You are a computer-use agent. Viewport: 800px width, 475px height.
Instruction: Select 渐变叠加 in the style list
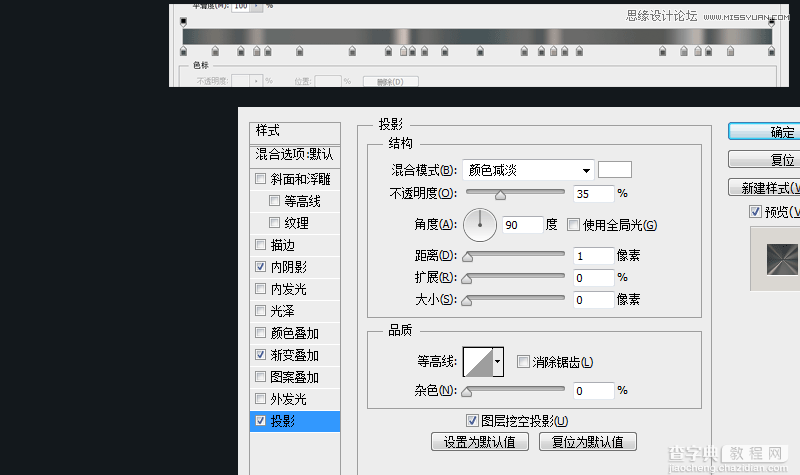pyautogui.click(x=295, y=355)
